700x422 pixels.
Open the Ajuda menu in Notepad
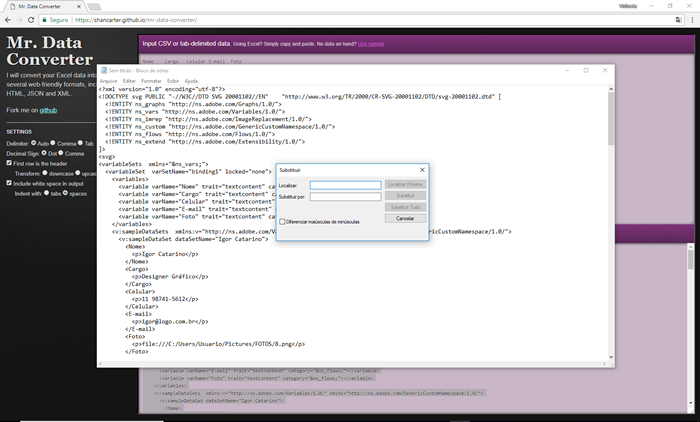click(191, 81)
